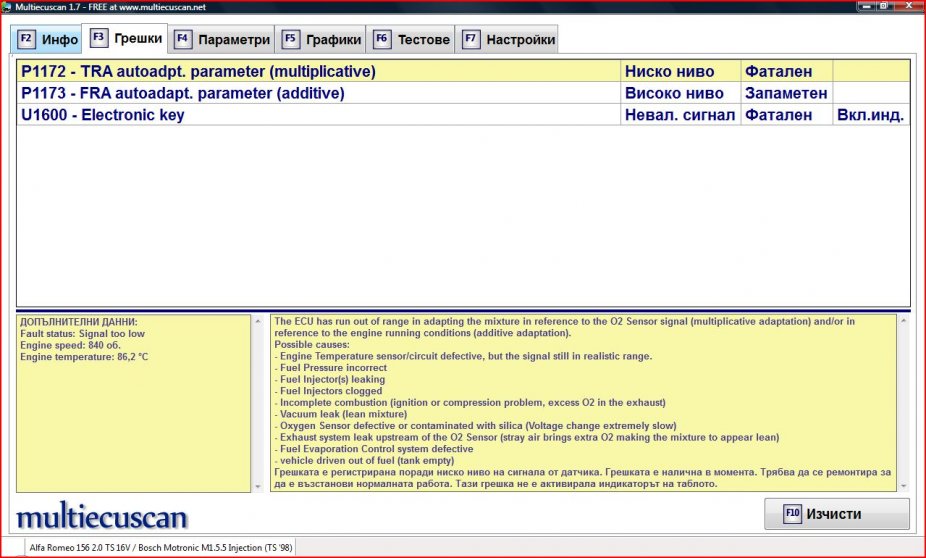
Task: Click the F5 key icon beside Графики
Action: tap(290, 40)
